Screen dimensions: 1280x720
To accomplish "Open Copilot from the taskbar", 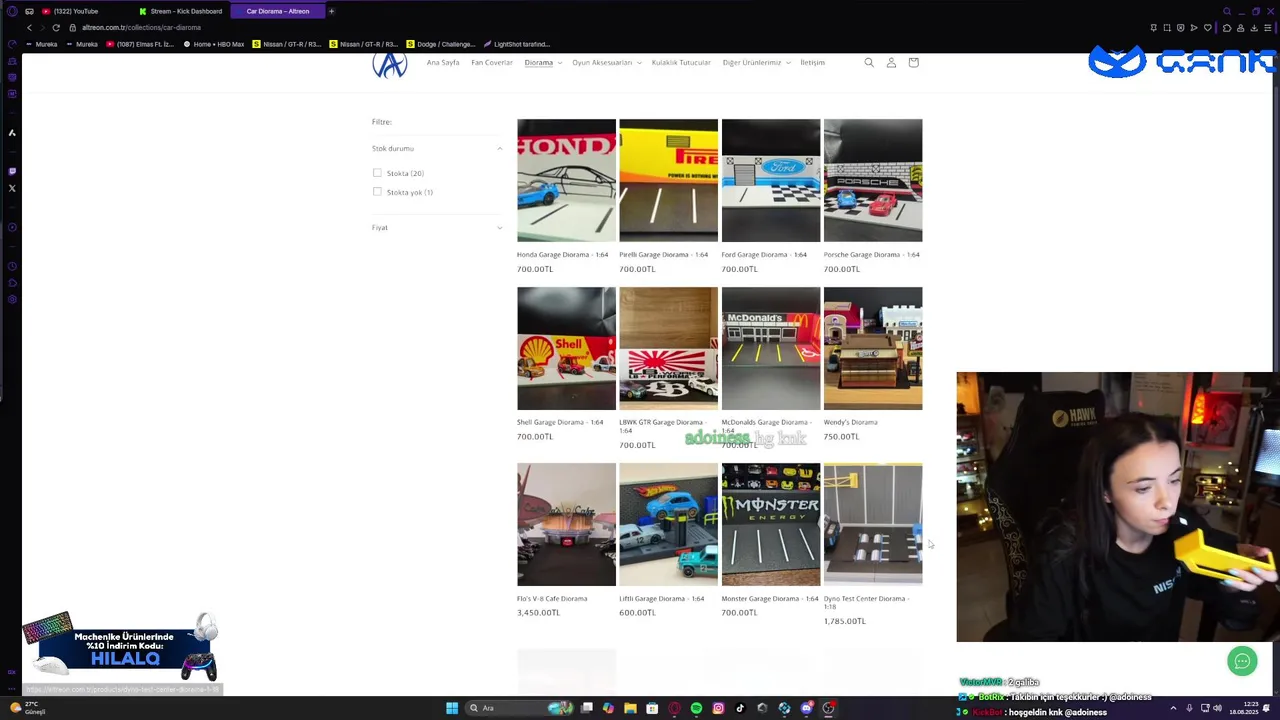I will (x=608, y=708).
